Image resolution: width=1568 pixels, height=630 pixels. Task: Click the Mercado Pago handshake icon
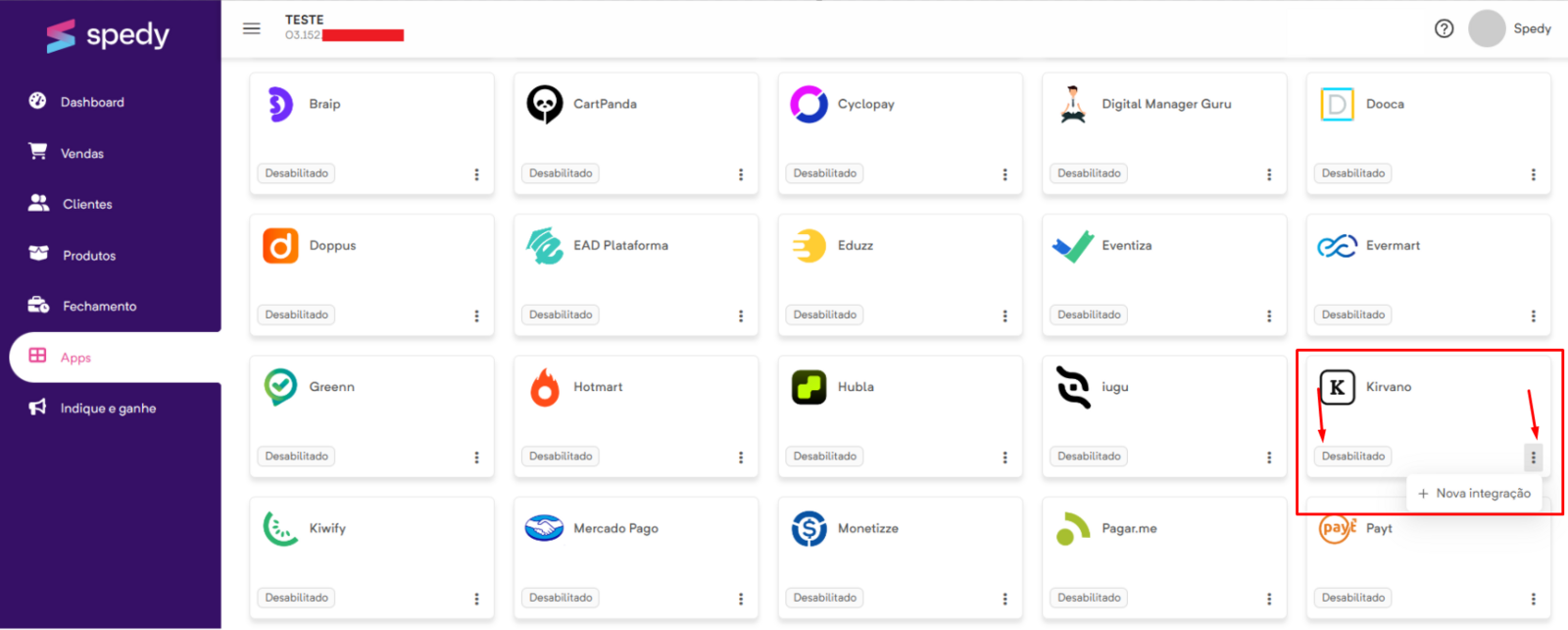(x=544, y=528)
